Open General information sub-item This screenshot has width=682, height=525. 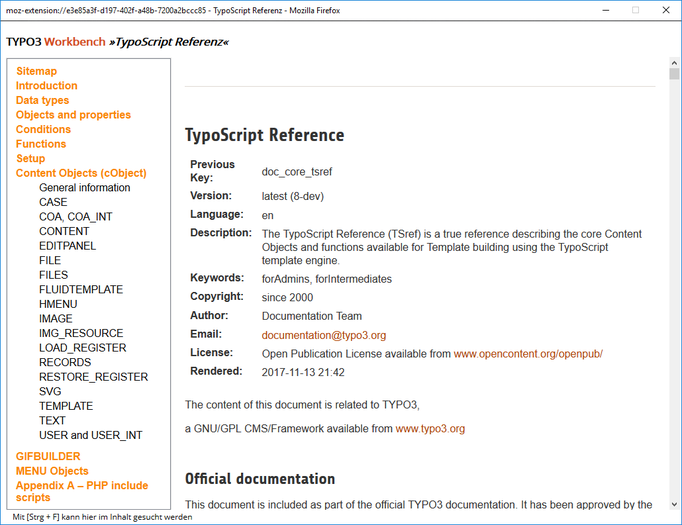tap(84, 188)
